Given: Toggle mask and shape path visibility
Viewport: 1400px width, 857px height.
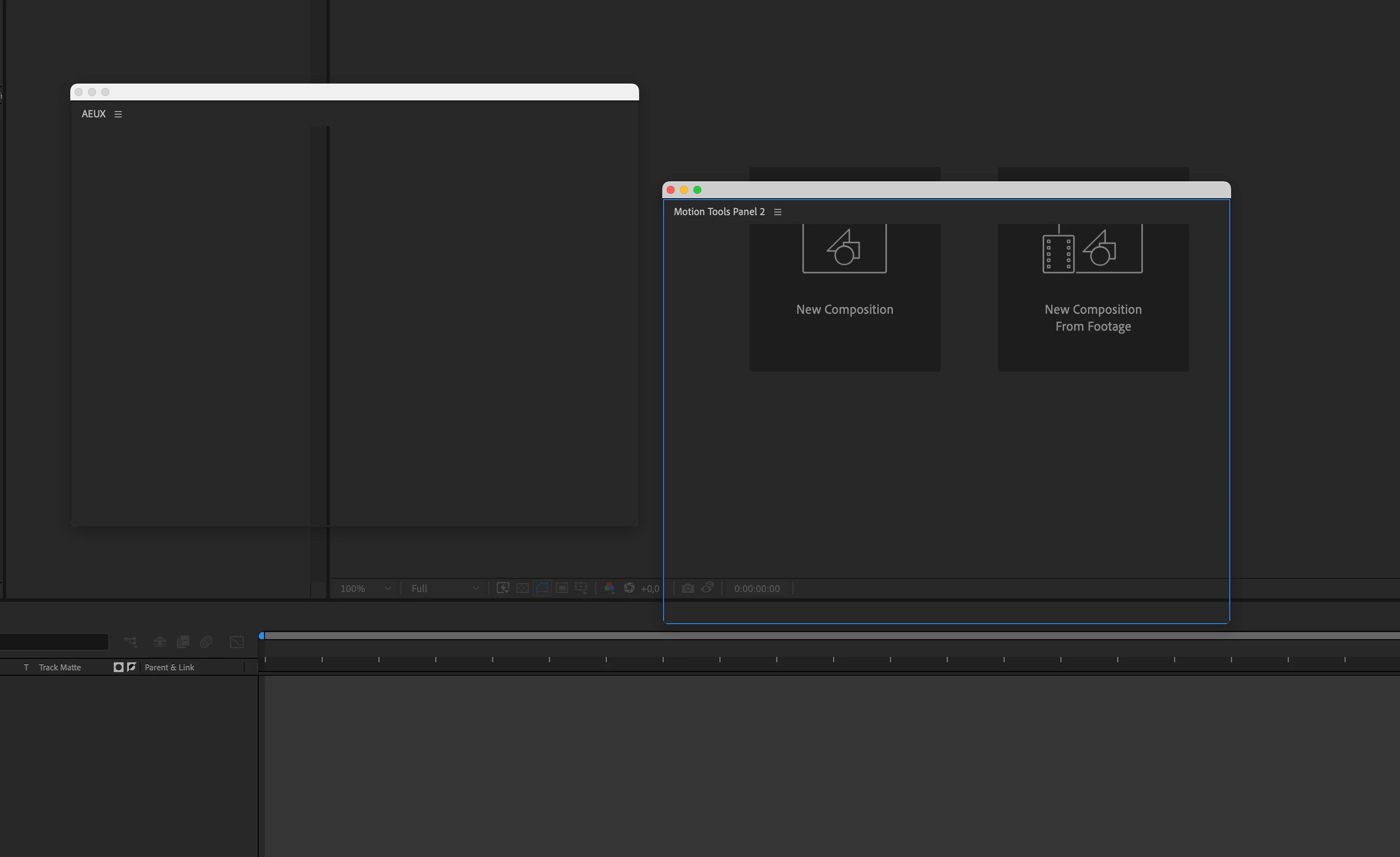Looking at the screenshot, I should tap(542, 588).
